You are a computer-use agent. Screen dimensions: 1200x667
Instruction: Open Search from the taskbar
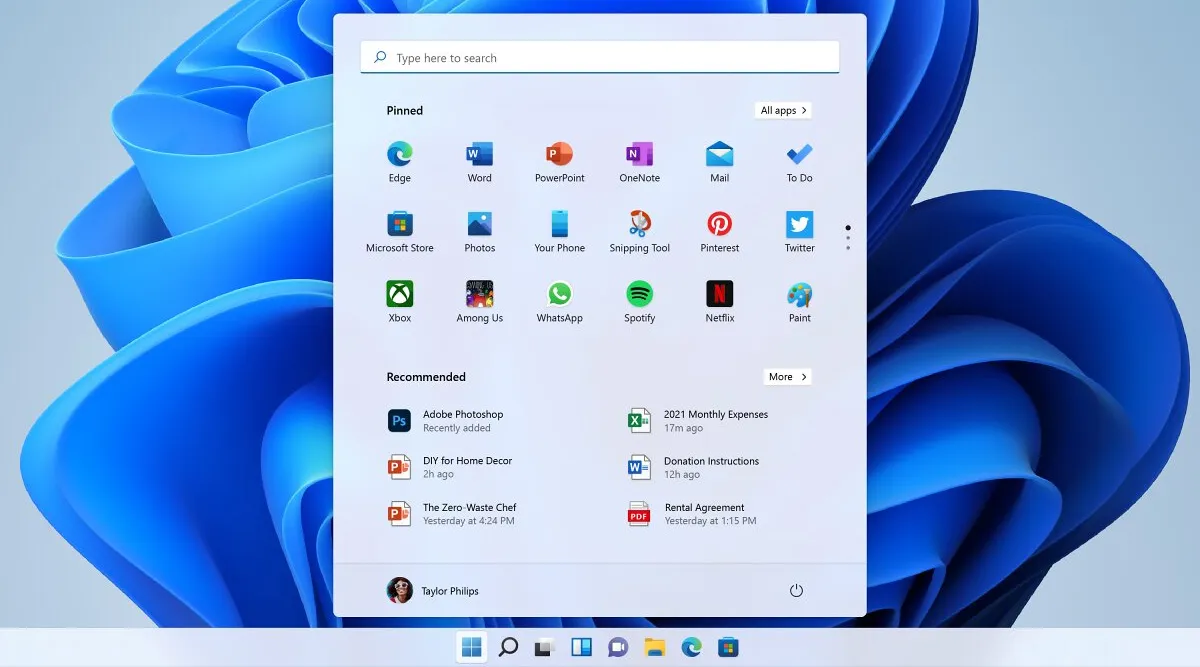point(508,647)
